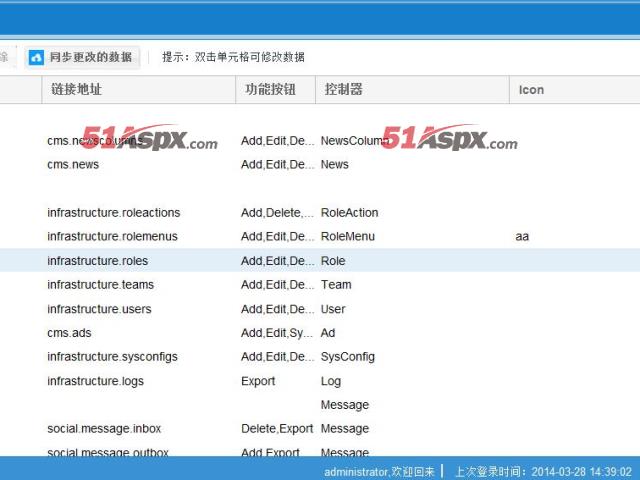The height and width of the screenshot is (480, 640).
Task: Click function buttons cell in cms.news row
Action: coord(278,164)
